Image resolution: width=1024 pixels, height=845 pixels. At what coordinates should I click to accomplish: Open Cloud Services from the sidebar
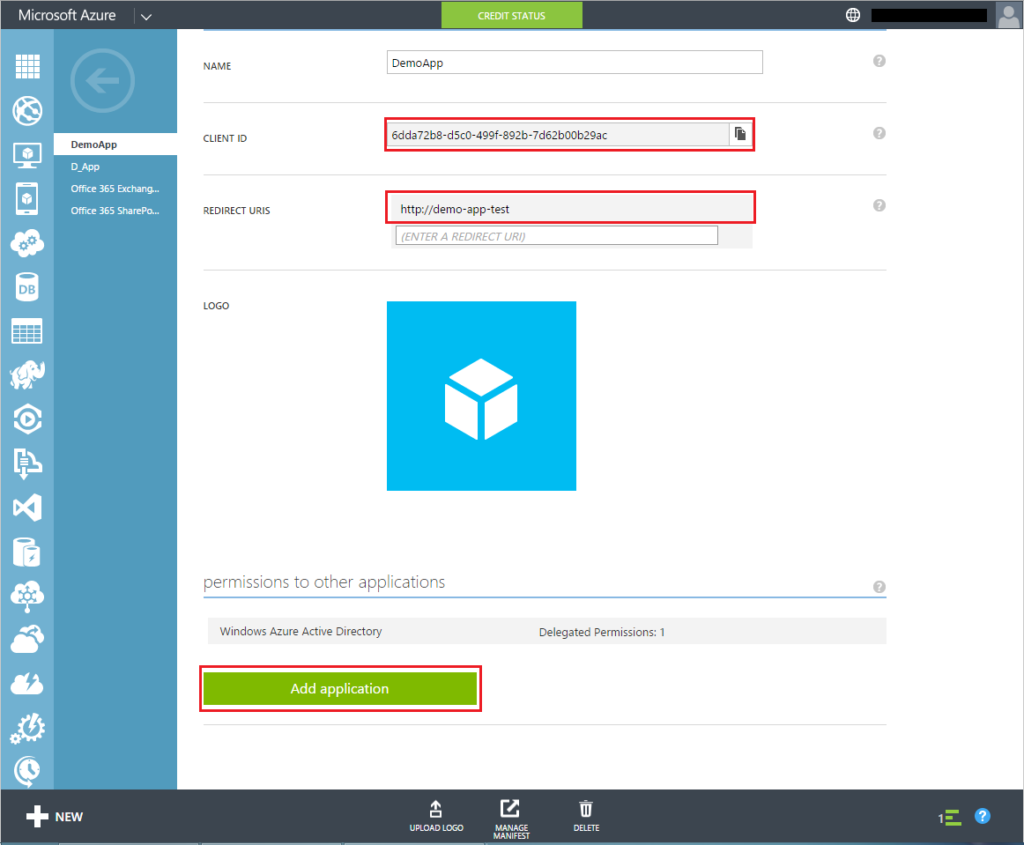click(x=27, y=242)
